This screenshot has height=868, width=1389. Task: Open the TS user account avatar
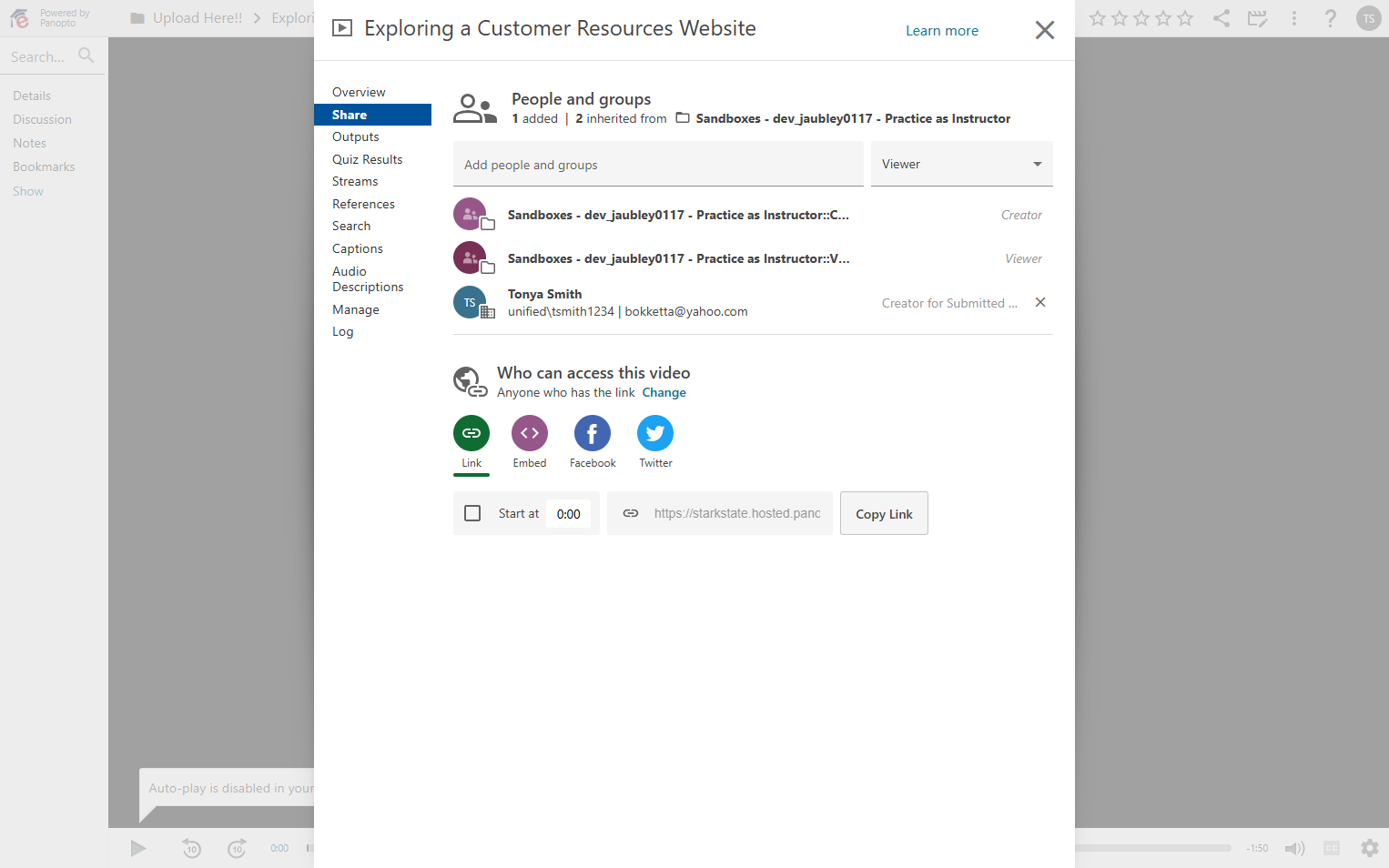click(x=1368, y=18)
